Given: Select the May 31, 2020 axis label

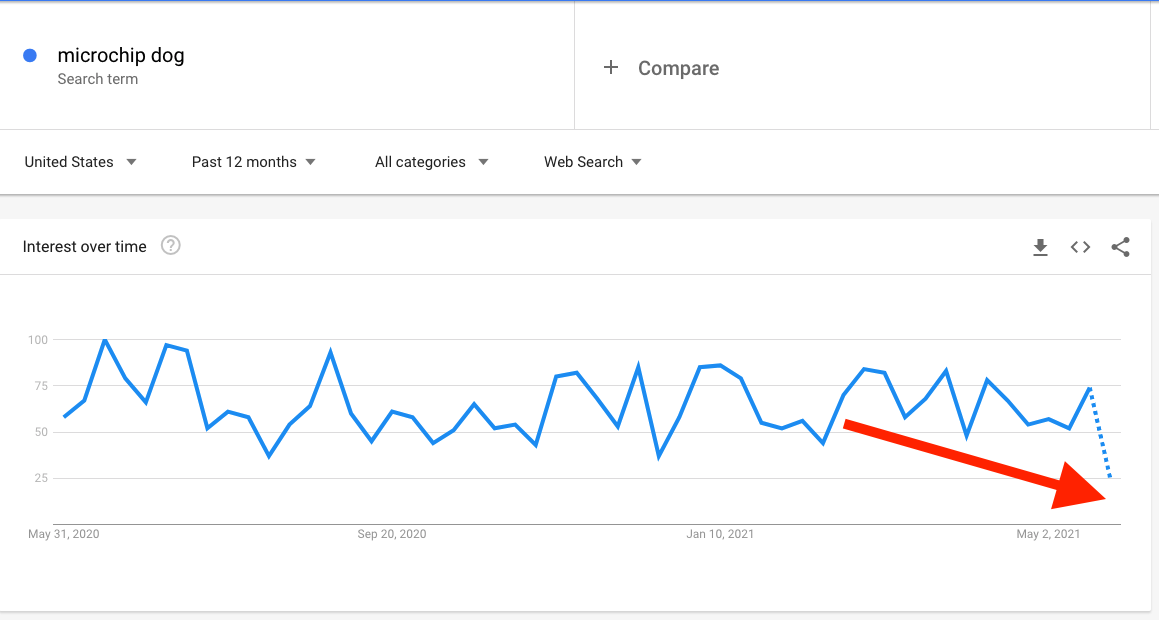Looking at the screenshot, I should [64, 534].
